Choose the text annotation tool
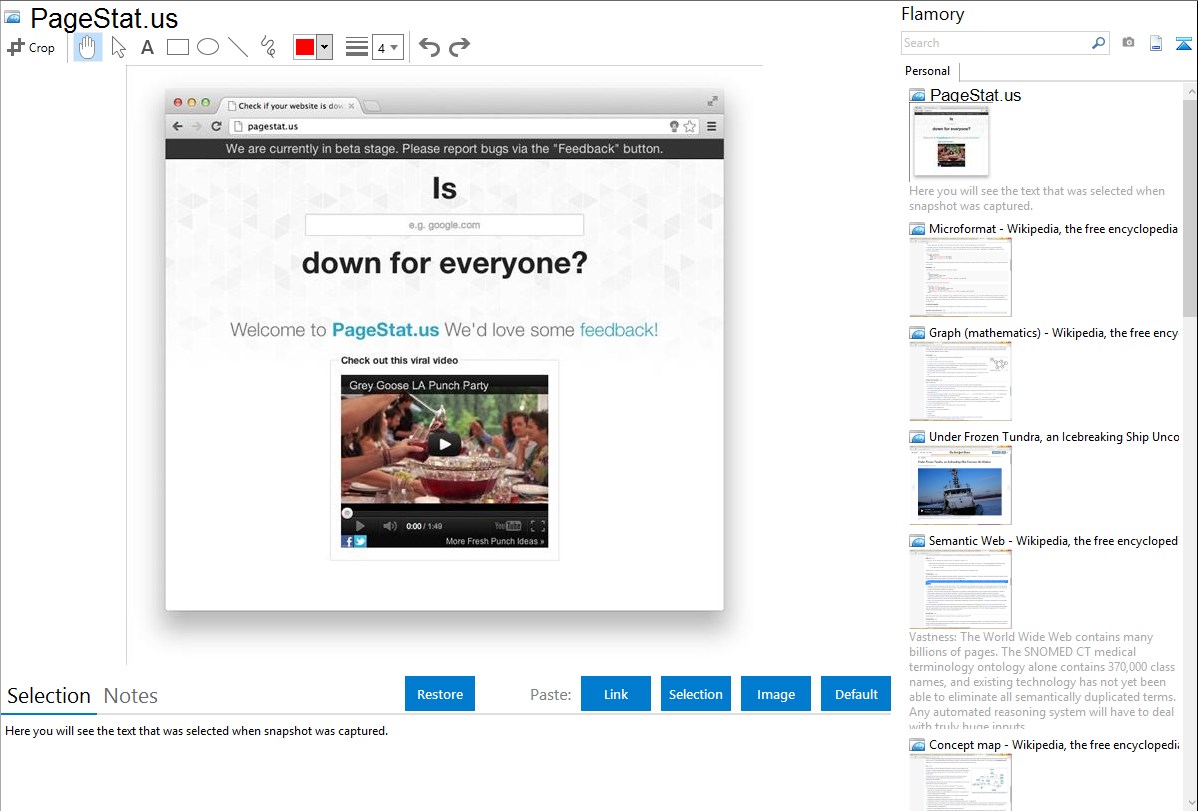 [147, 47]
